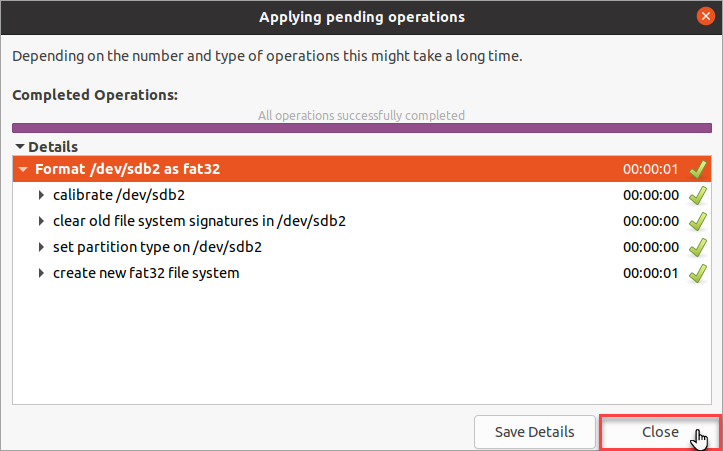The height and width of the screenshot is (451, 723).
Task: Click checkmark for set partition type row
Action: [x=698, y=248]
